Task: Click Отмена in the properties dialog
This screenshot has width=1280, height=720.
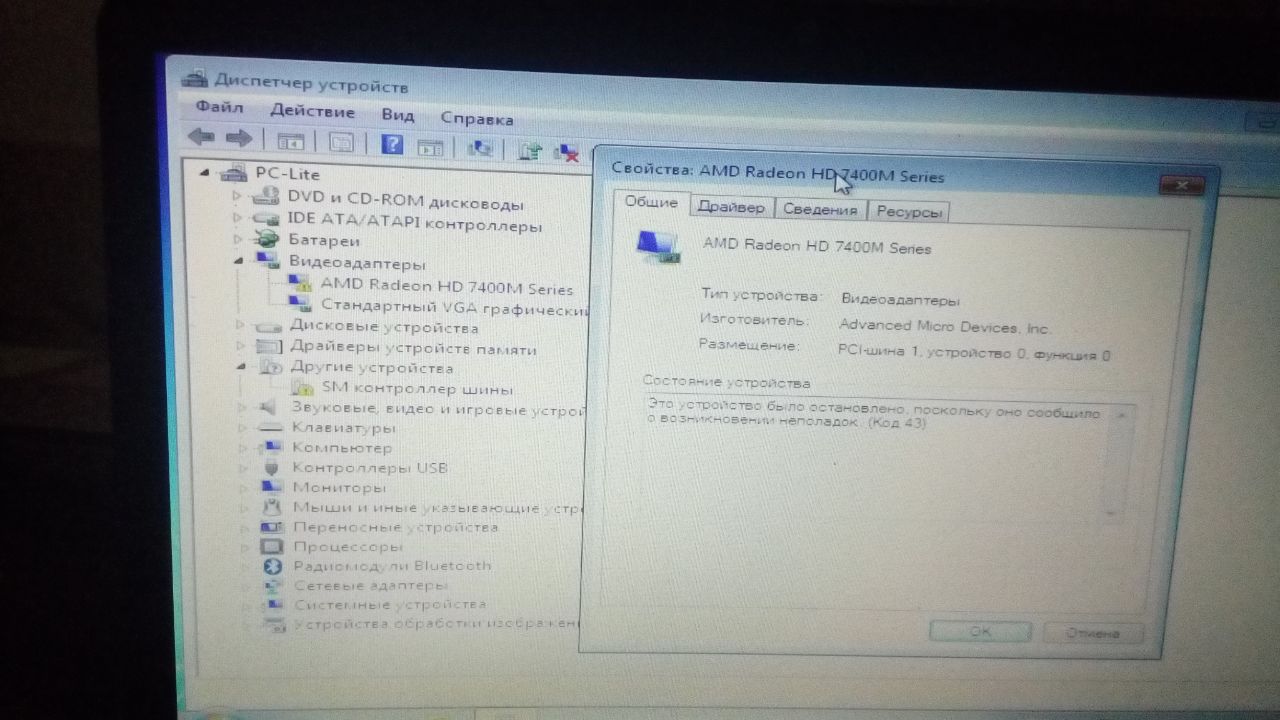Action: coord(1092,633)
